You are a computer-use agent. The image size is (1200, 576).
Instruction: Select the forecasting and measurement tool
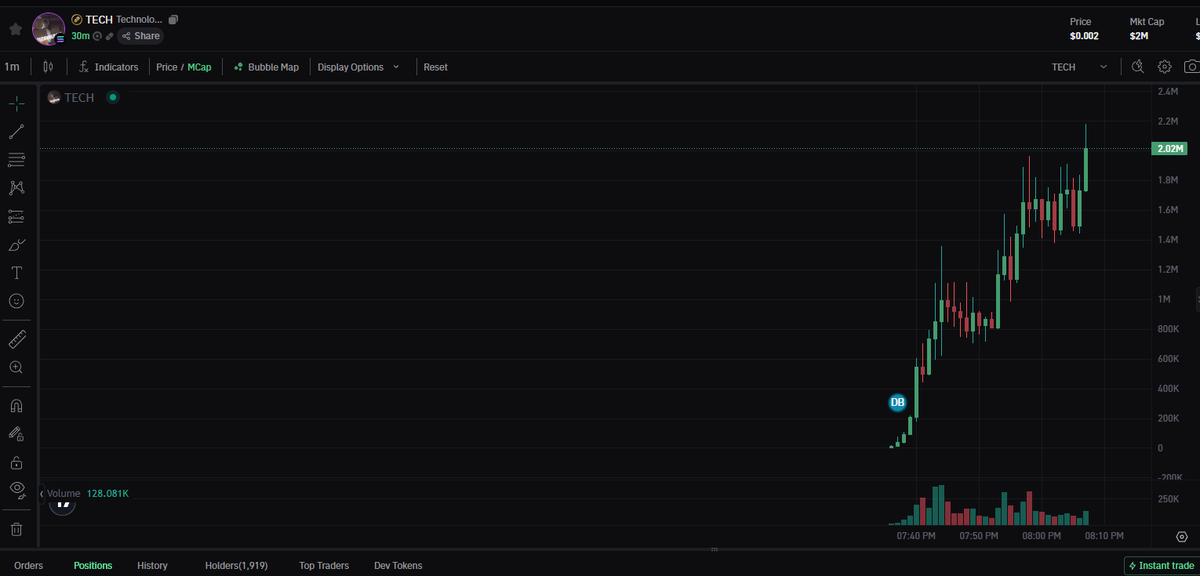click(17, 215)
